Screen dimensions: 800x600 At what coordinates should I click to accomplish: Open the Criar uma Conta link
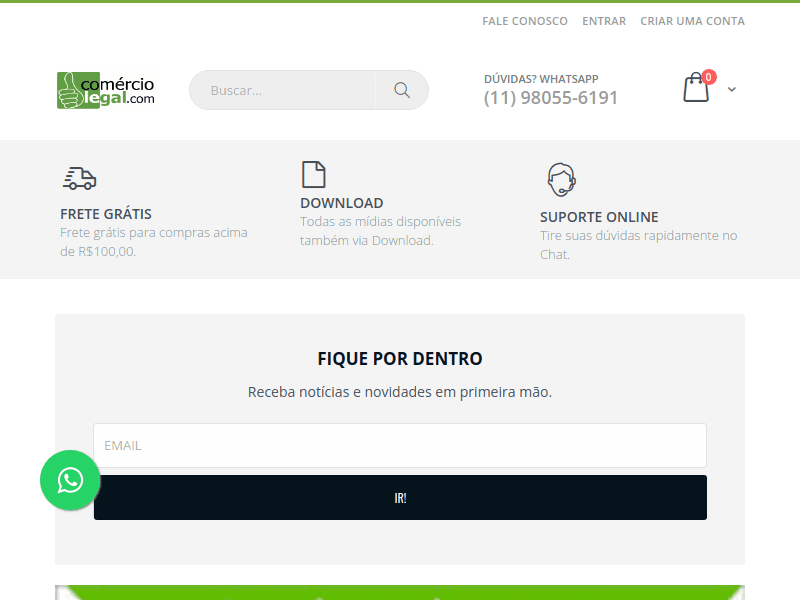click(692, 21)
